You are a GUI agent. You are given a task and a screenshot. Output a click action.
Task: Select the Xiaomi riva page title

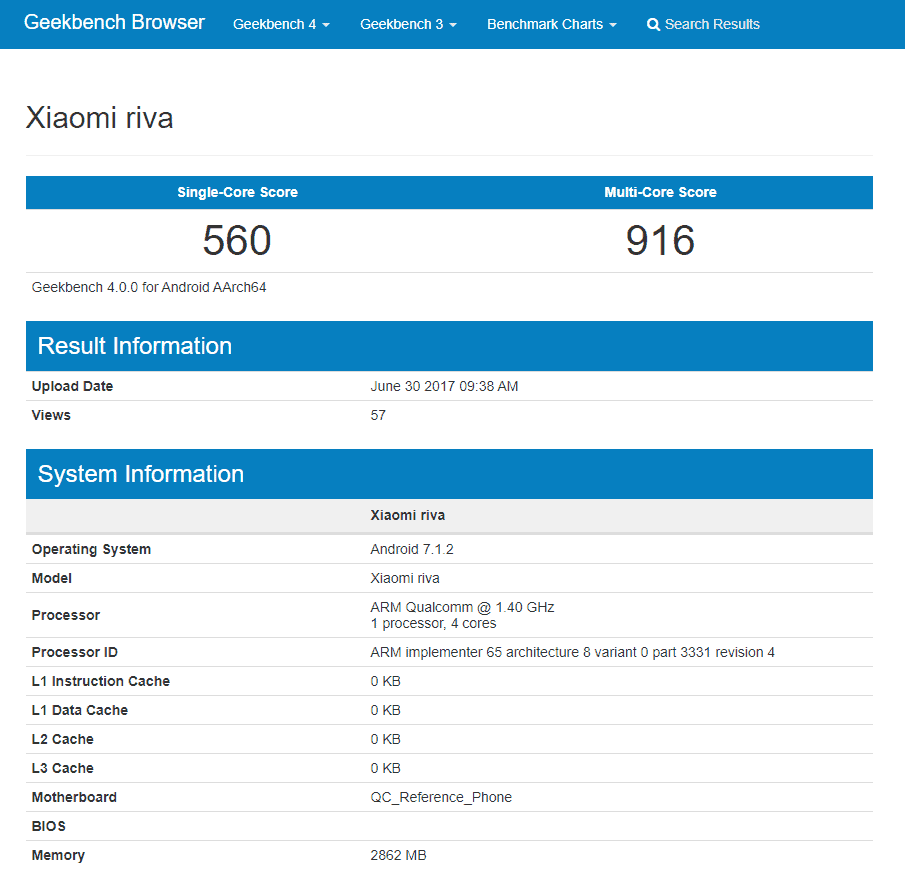tap(99, 118)
